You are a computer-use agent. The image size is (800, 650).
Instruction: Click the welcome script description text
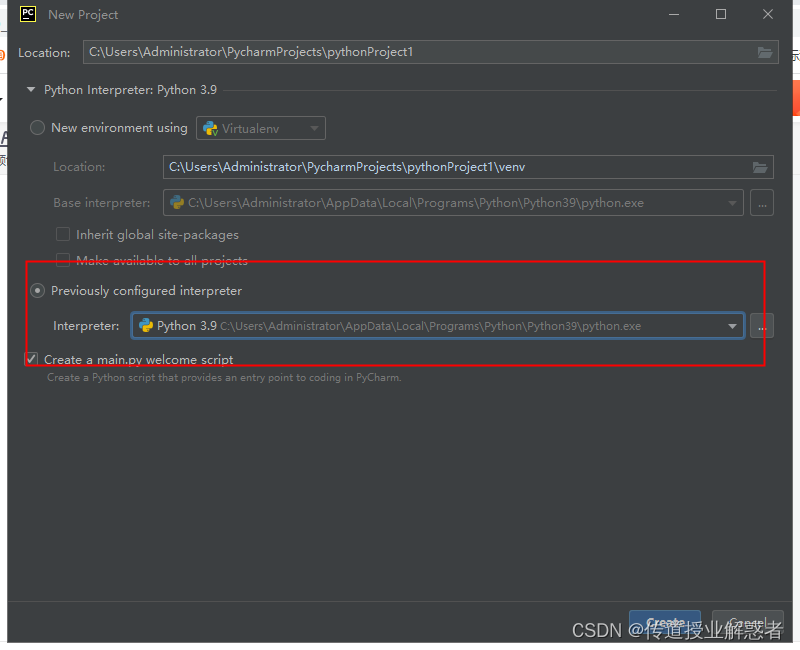point(224,378)
